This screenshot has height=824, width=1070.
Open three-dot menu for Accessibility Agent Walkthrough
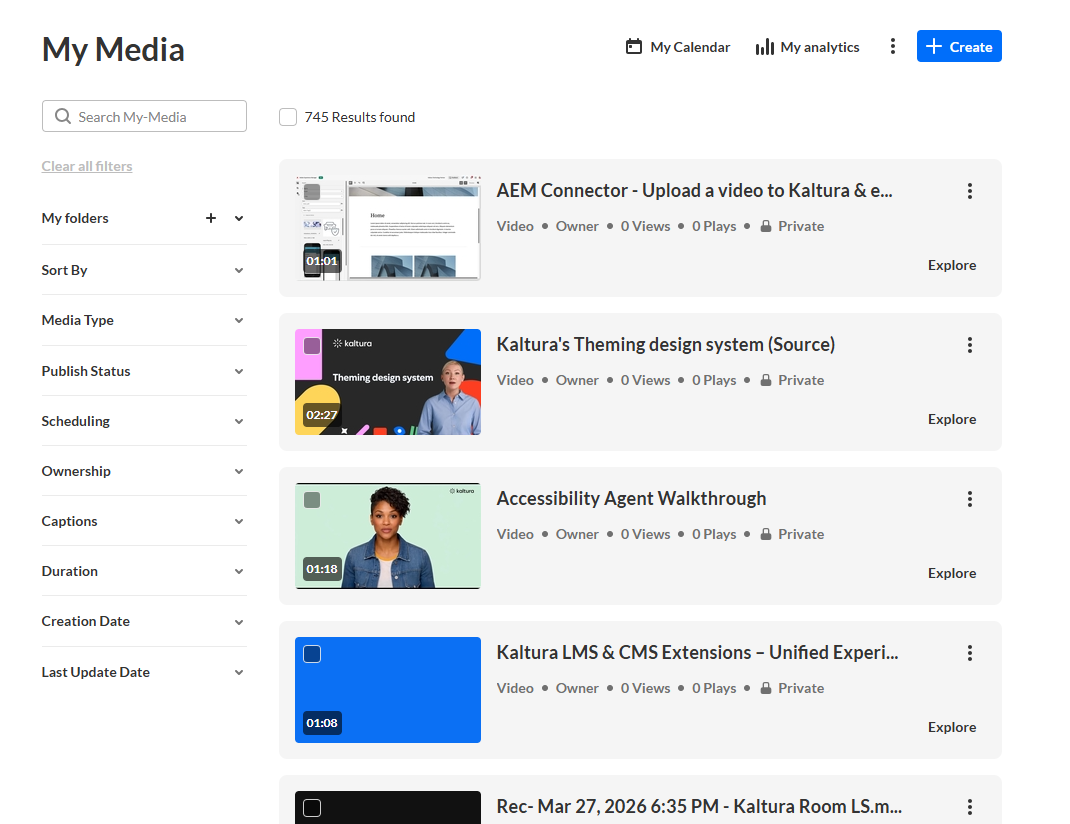coord(969,499)
